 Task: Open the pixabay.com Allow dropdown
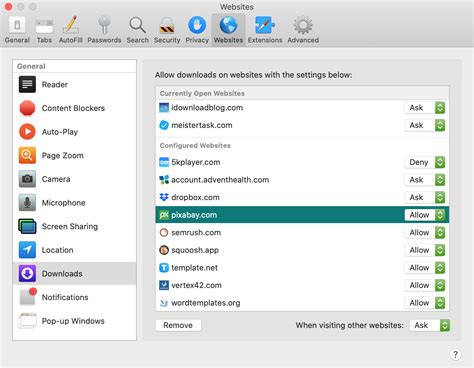click(x=425, y=215)
